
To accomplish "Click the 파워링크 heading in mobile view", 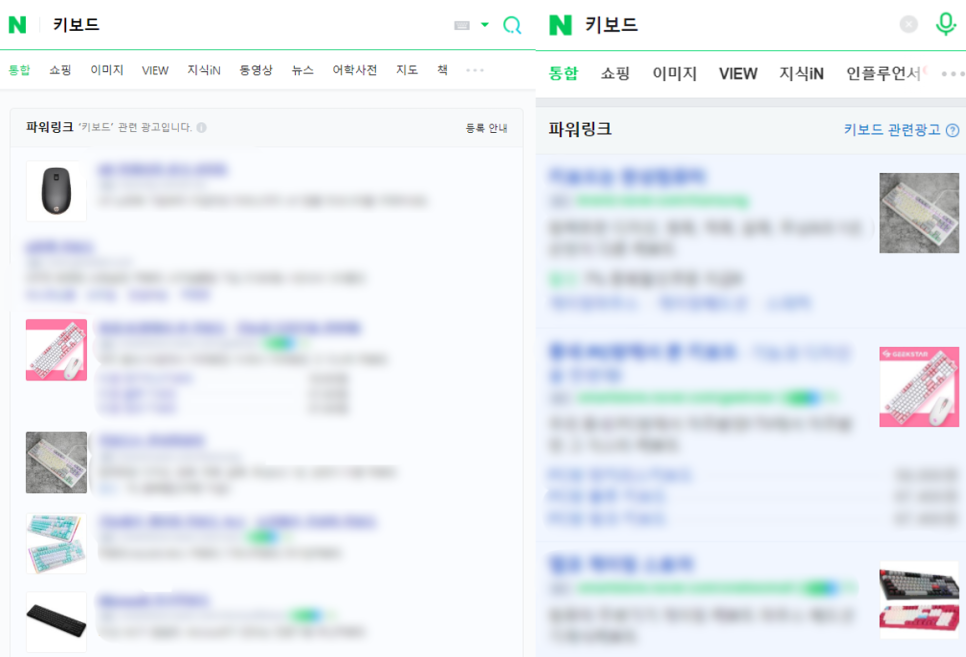I will pos(580,129).
